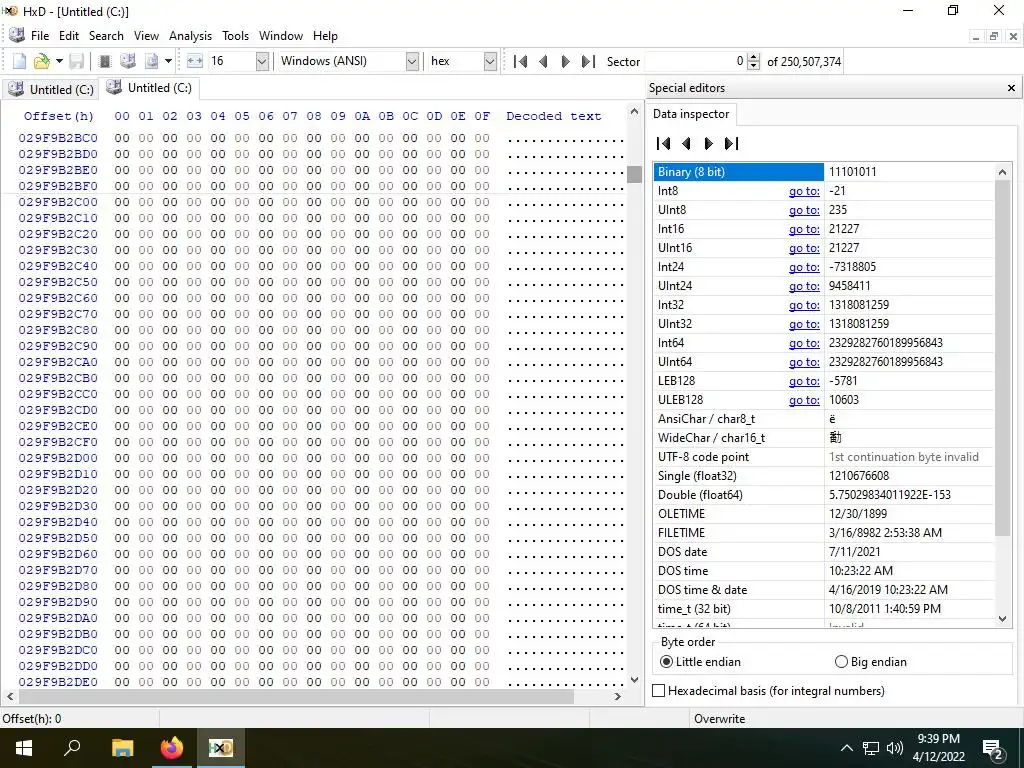Viewport: 1024px width, 768px height.
Task: Open the View menu
Action: tap(146, 36)
